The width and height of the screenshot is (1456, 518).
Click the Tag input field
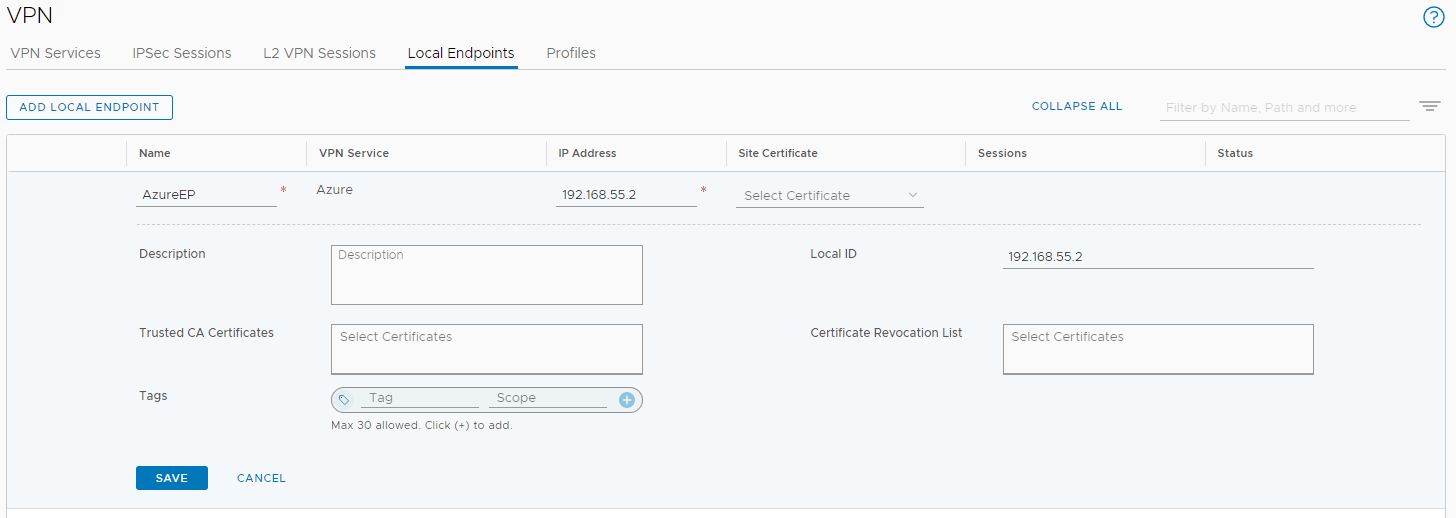click(420, 398)
